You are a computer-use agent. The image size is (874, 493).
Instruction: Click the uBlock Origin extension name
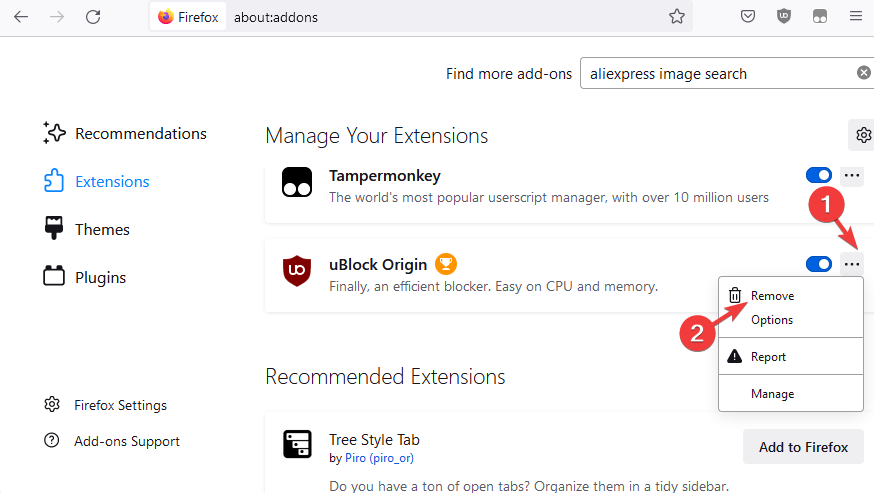pyautogui.click(x=378, y=264)
